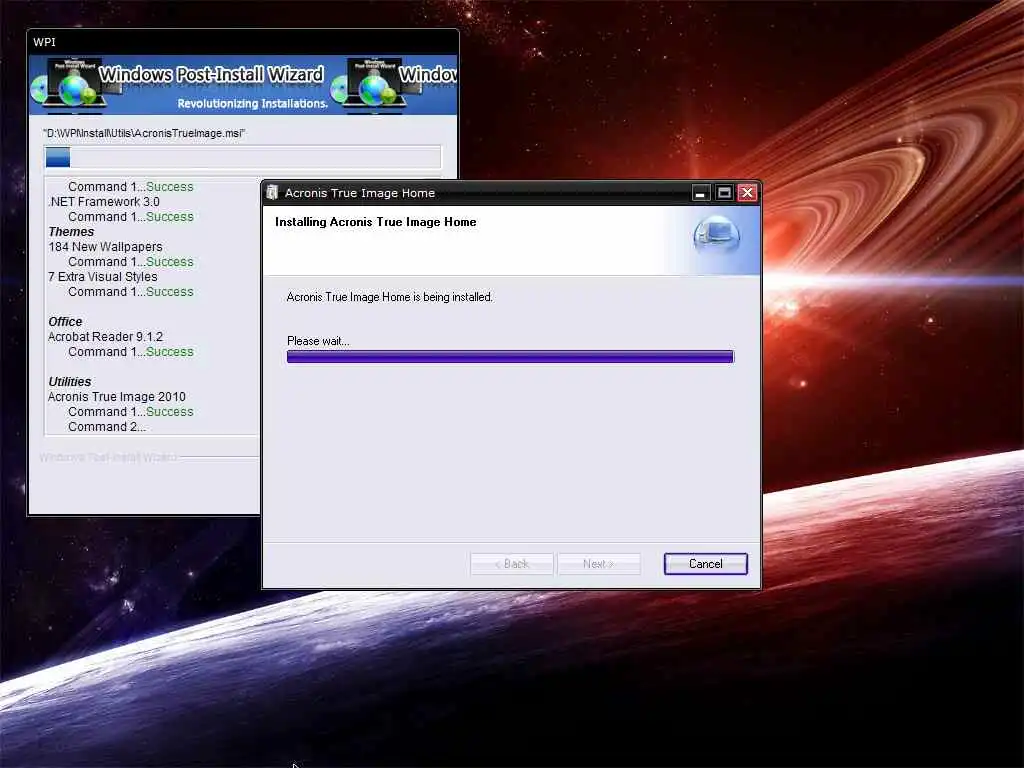Select 'Acrobat Reader 9.1.2' entry

pos(105,337)
